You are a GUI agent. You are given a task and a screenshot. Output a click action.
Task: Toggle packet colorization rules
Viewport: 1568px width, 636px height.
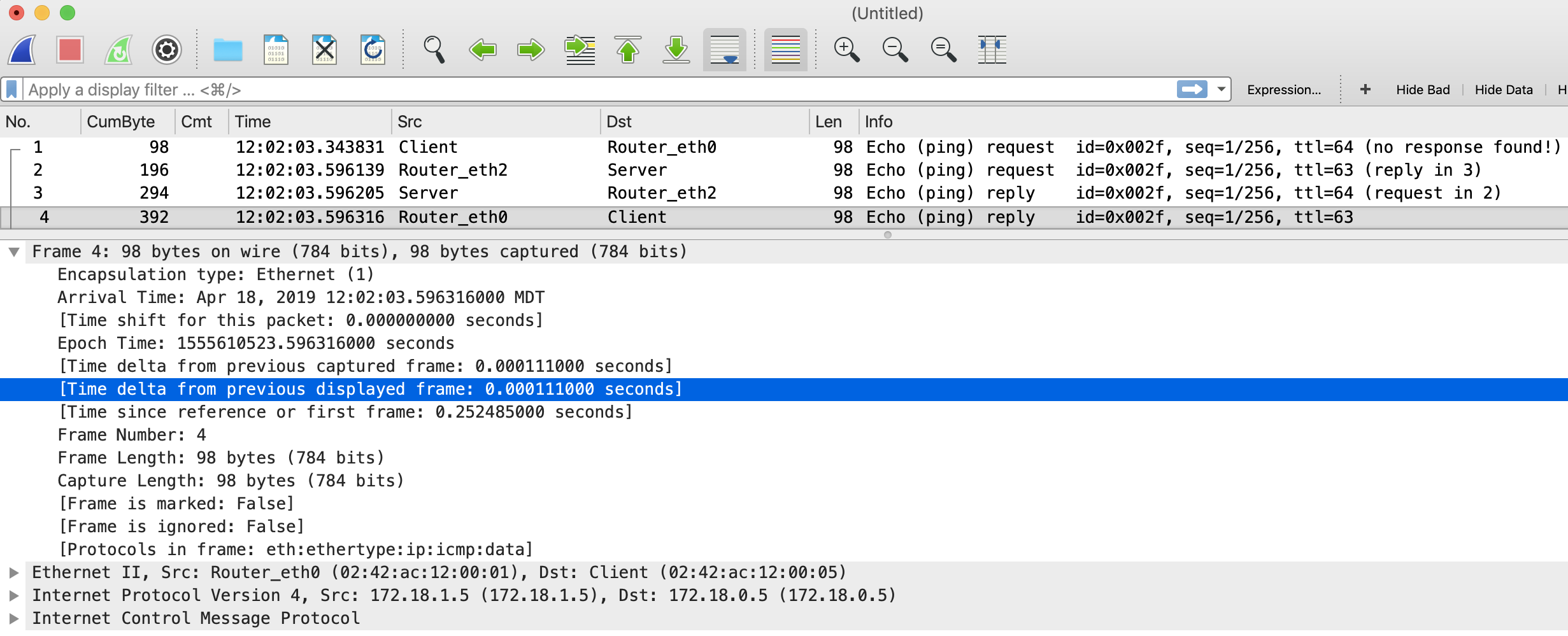tap(786, 50)
